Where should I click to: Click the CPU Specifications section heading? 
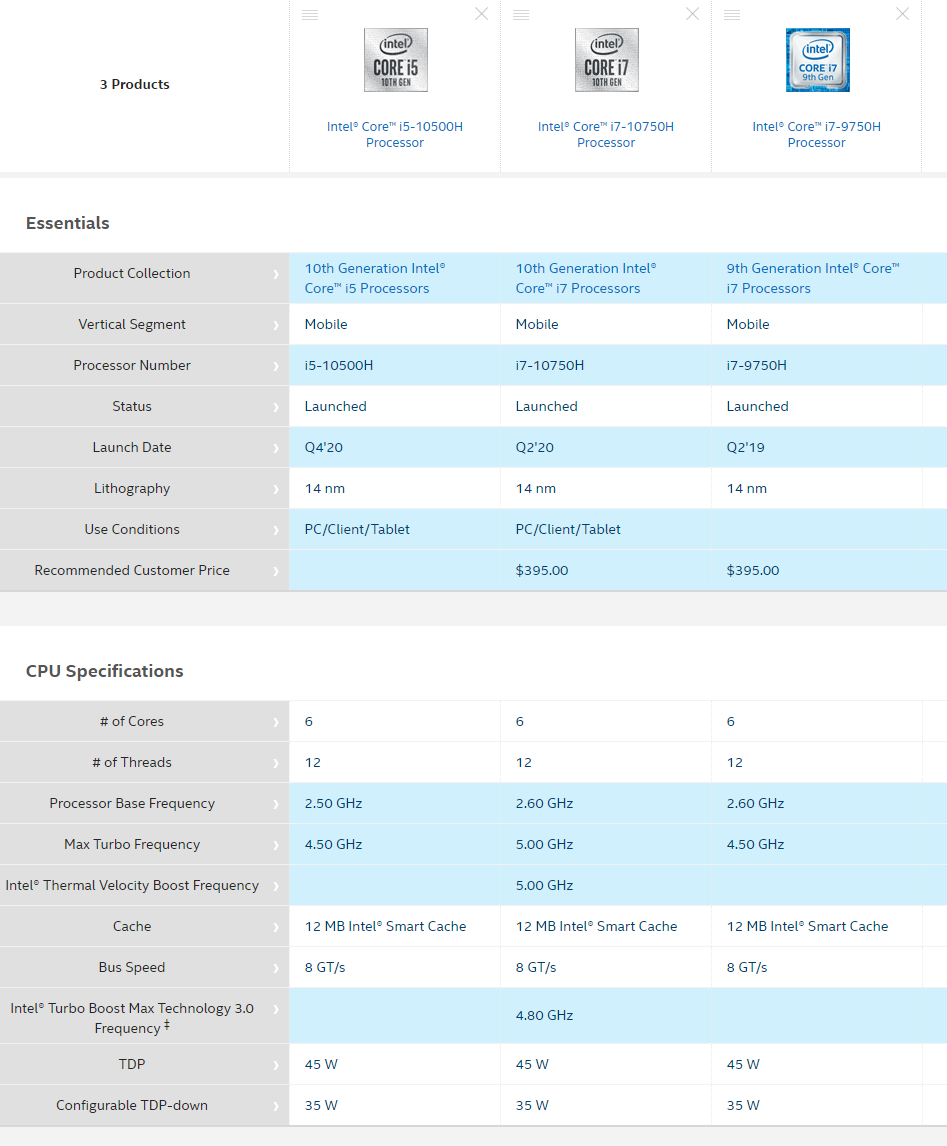click(x=105, y=671)
